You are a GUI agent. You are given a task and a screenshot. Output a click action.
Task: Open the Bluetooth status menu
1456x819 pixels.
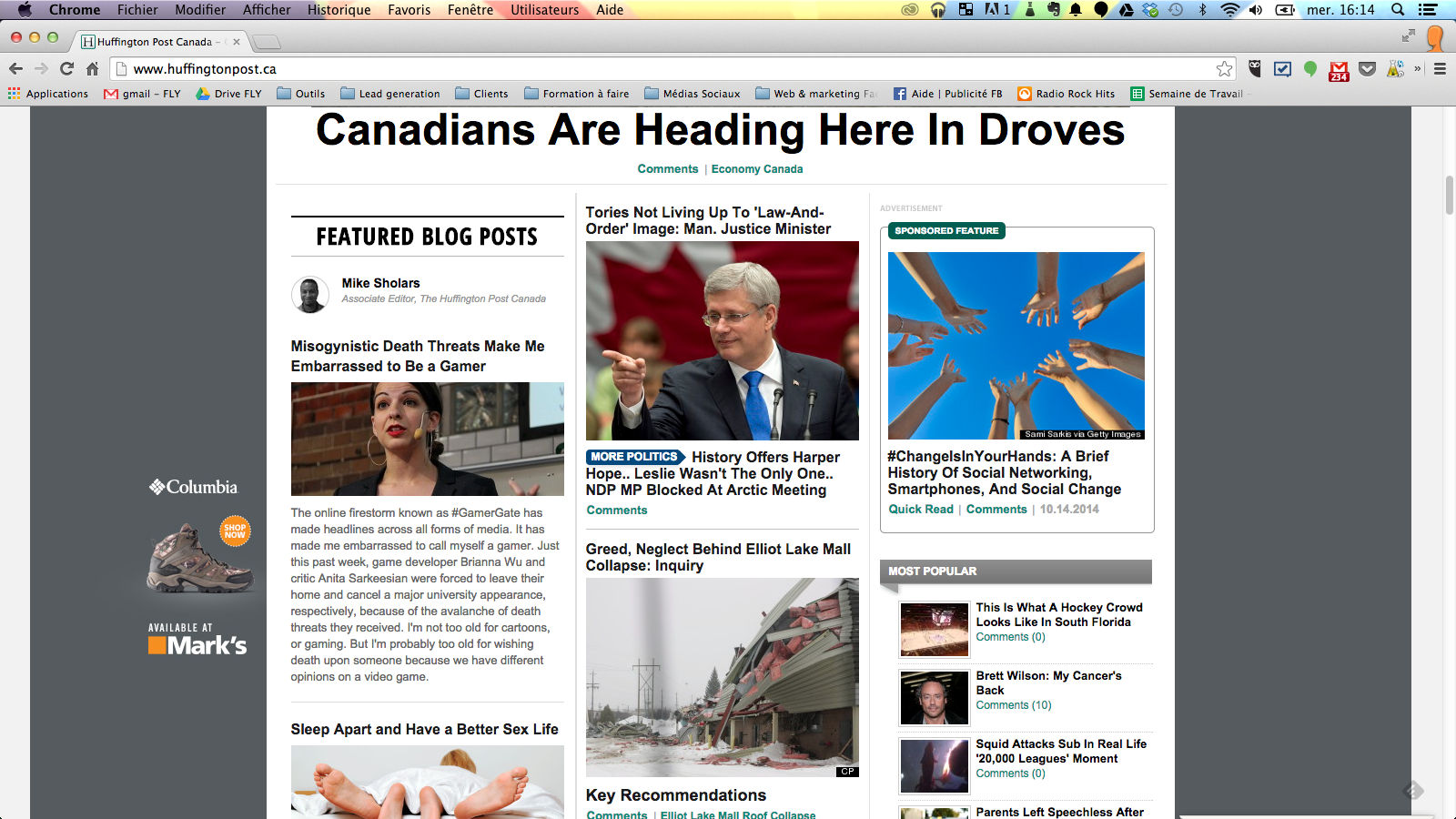coord(1202,10)
